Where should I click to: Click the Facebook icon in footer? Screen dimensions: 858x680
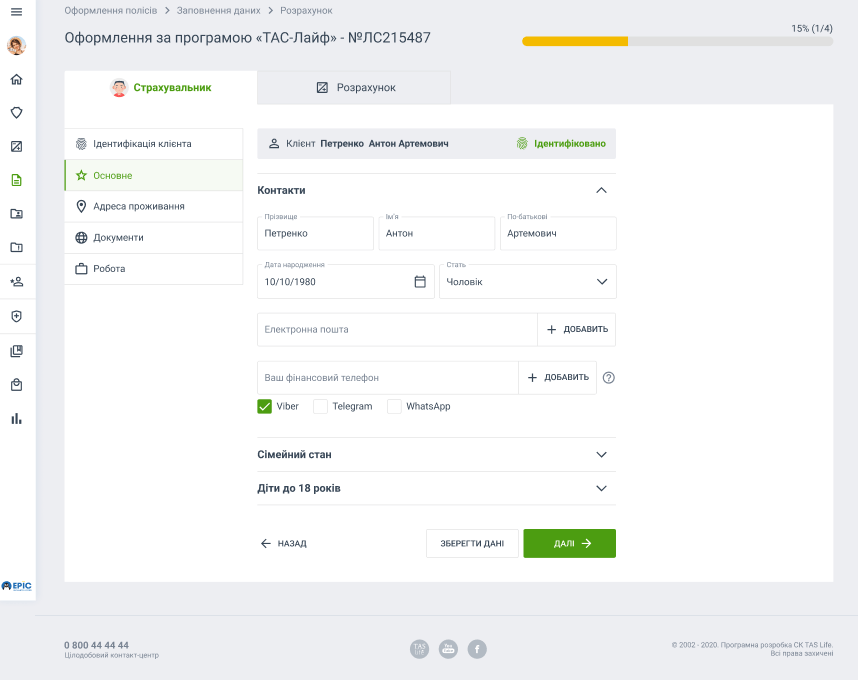pos(477,649)
